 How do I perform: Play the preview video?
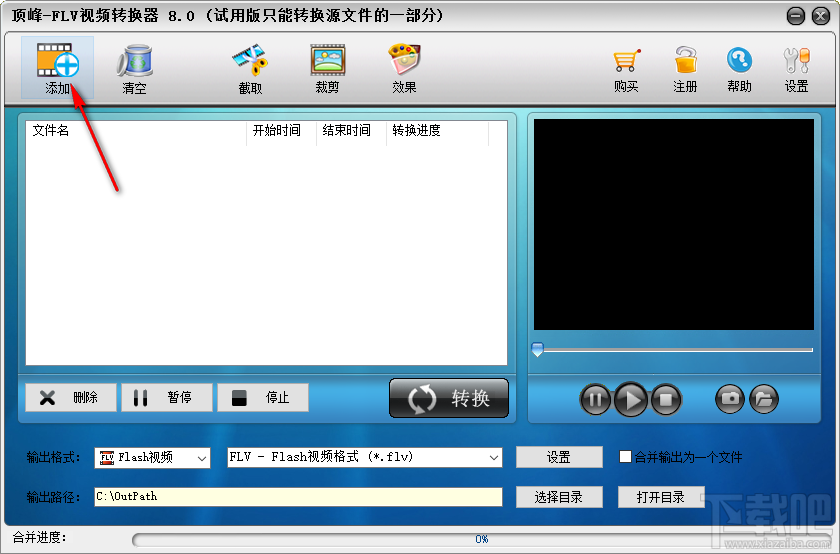click(631, 399)
